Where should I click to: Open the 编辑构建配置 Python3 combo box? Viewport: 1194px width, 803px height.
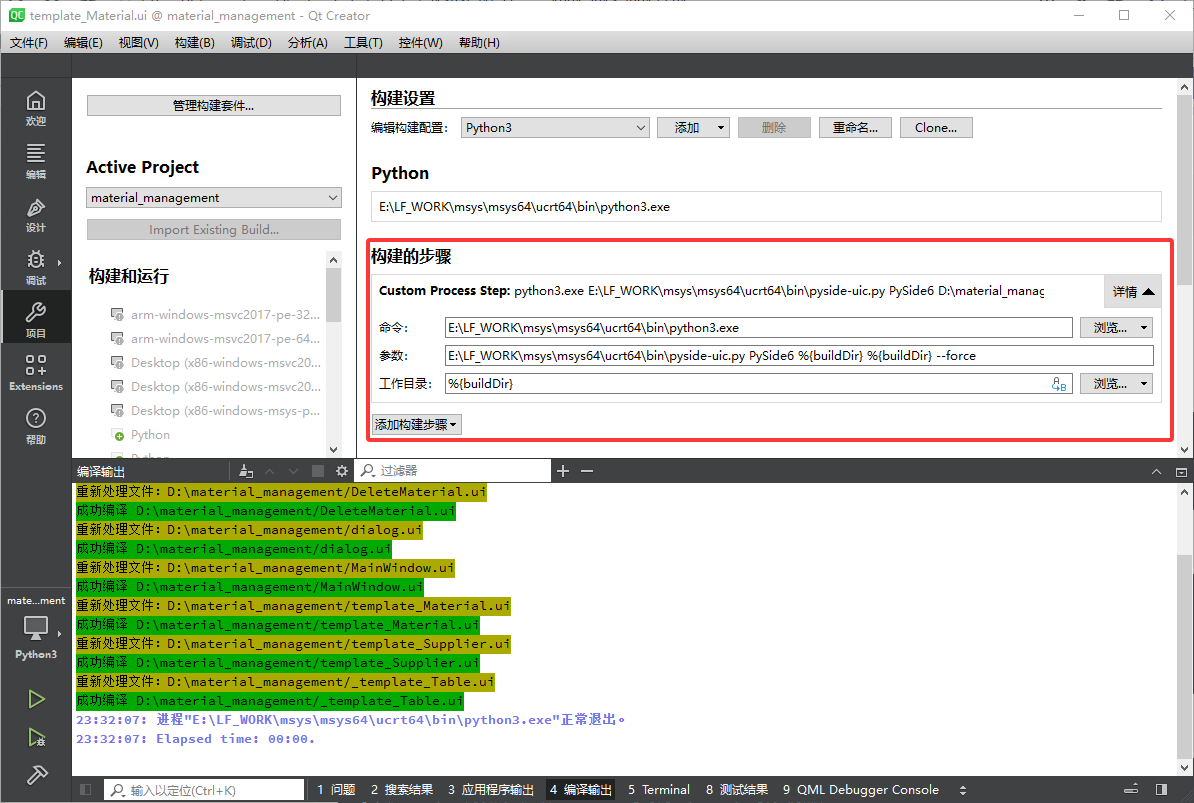click(x=555, y=128)
